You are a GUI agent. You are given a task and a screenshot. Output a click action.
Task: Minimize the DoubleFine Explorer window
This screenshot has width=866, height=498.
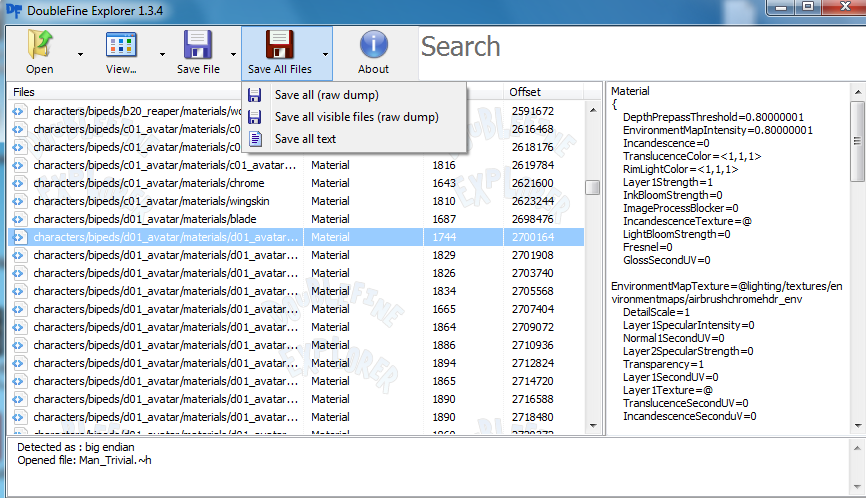click(x=780, y=7)
